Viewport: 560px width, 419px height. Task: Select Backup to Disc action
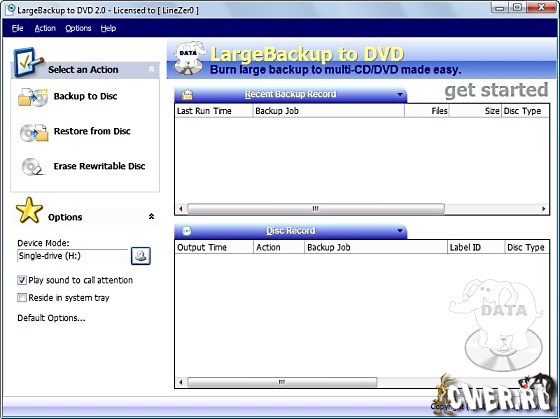coord(85,96)
